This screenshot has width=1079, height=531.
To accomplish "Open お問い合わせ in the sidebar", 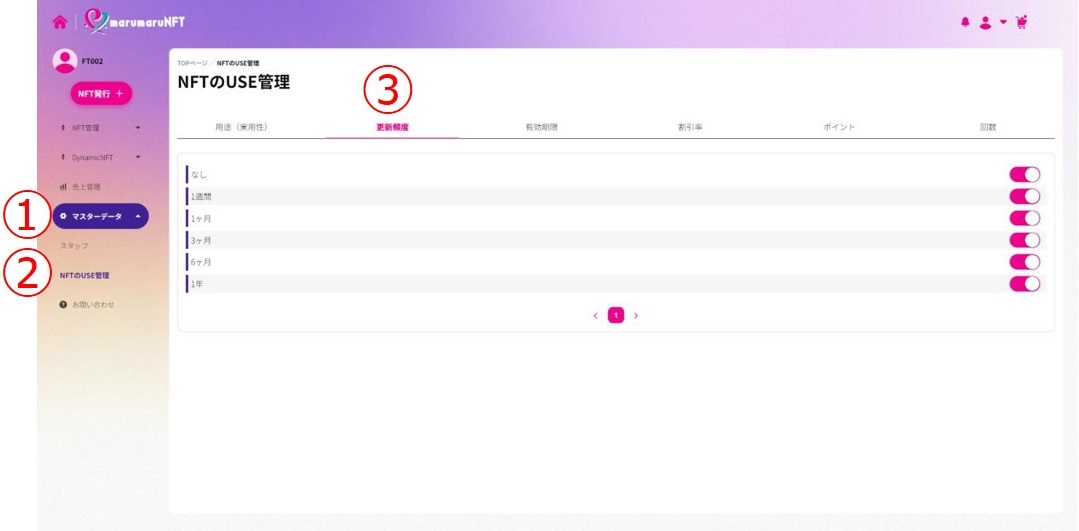I will [x=87, y=304].
